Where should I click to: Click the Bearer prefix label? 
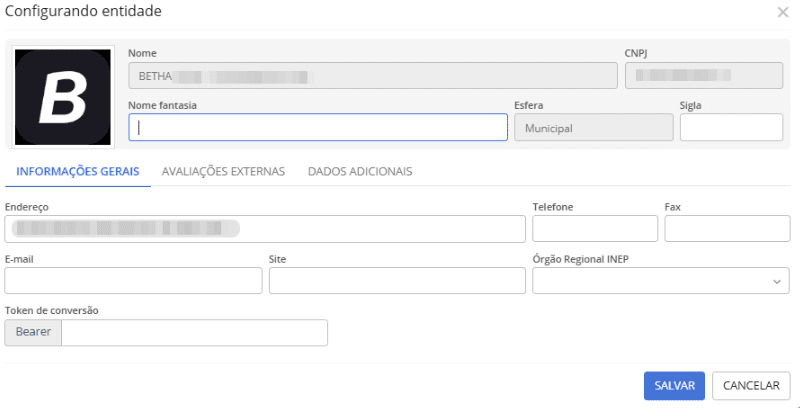point(33,333)
